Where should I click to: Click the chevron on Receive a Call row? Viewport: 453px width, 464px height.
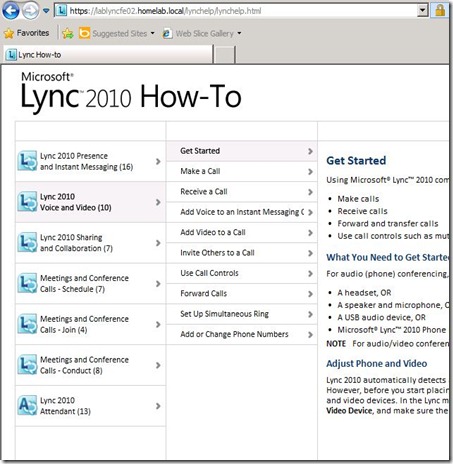click(310, 192)
